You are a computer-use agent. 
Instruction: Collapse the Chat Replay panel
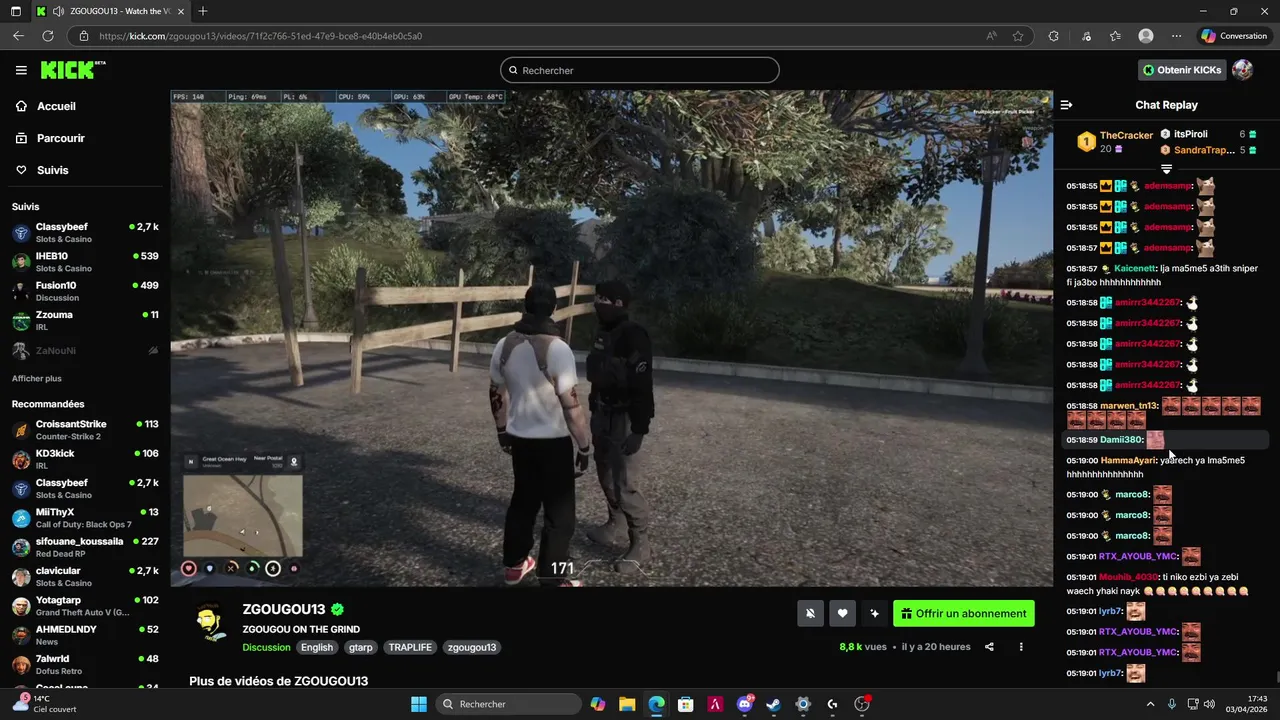point(1066,105)
